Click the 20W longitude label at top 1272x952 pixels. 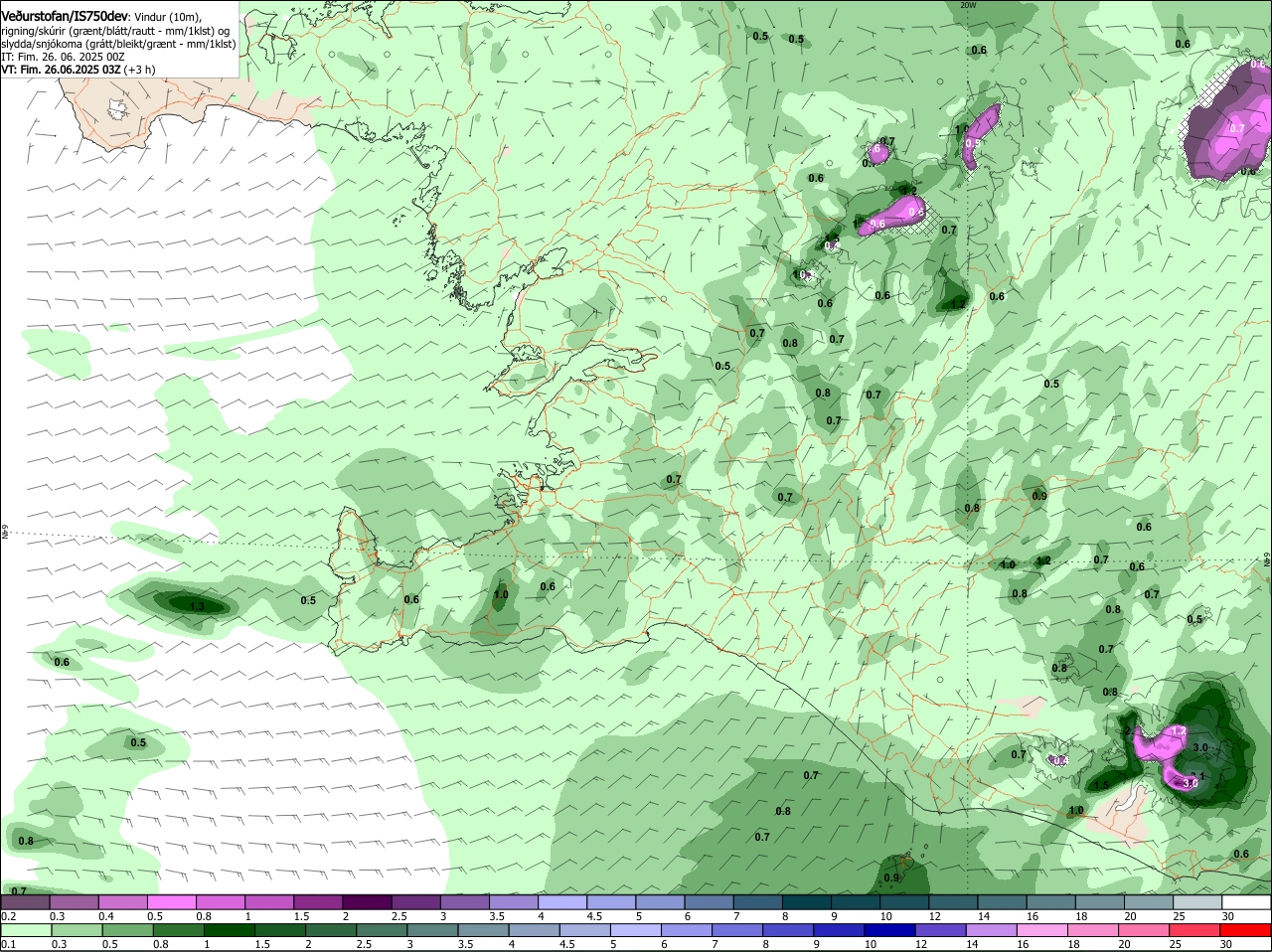[969, 5]
